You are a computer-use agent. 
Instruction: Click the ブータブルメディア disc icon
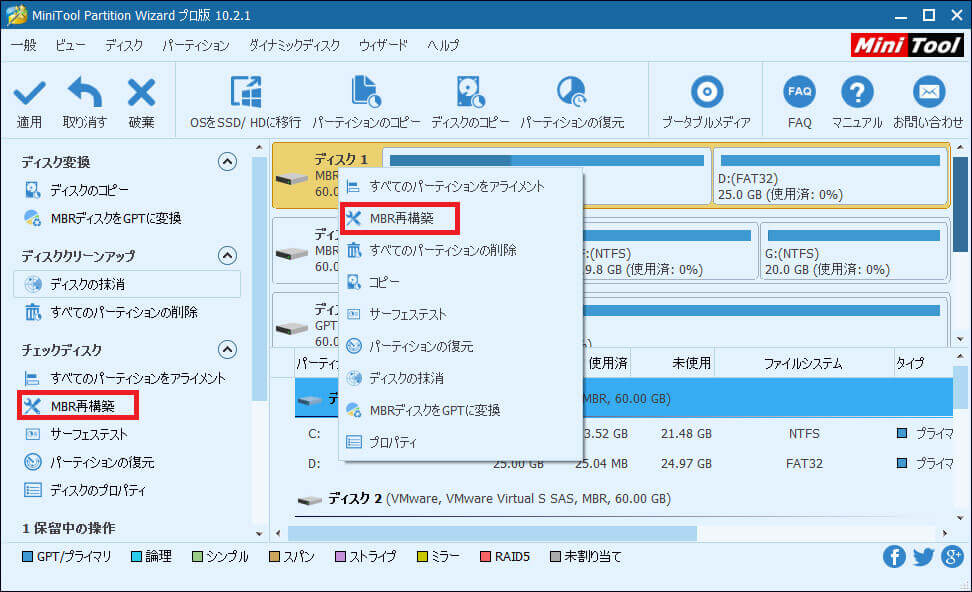[707, 91]
